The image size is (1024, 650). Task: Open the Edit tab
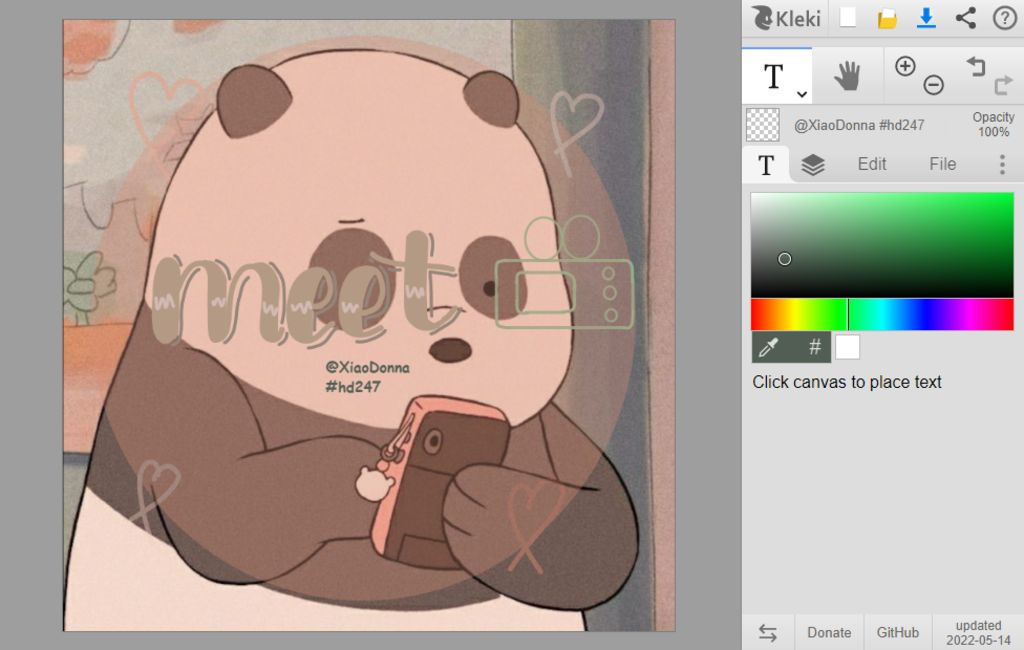pos(871,164)
